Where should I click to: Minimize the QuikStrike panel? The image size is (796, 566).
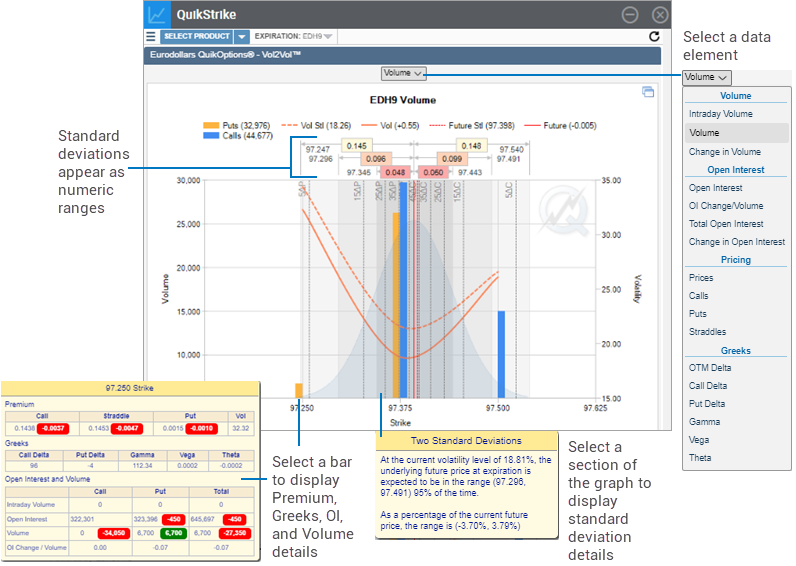(x=630, y=15)
